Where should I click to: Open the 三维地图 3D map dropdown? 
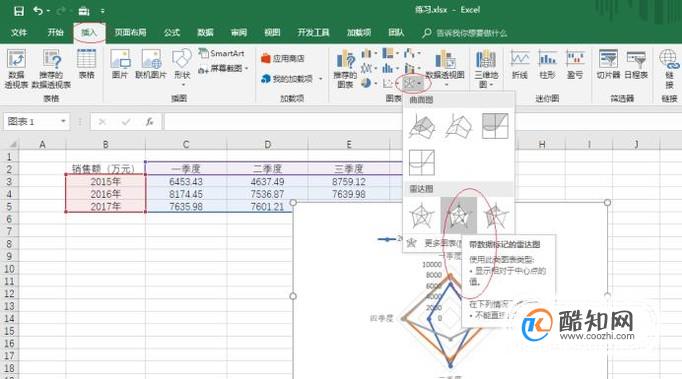(485, 69)
